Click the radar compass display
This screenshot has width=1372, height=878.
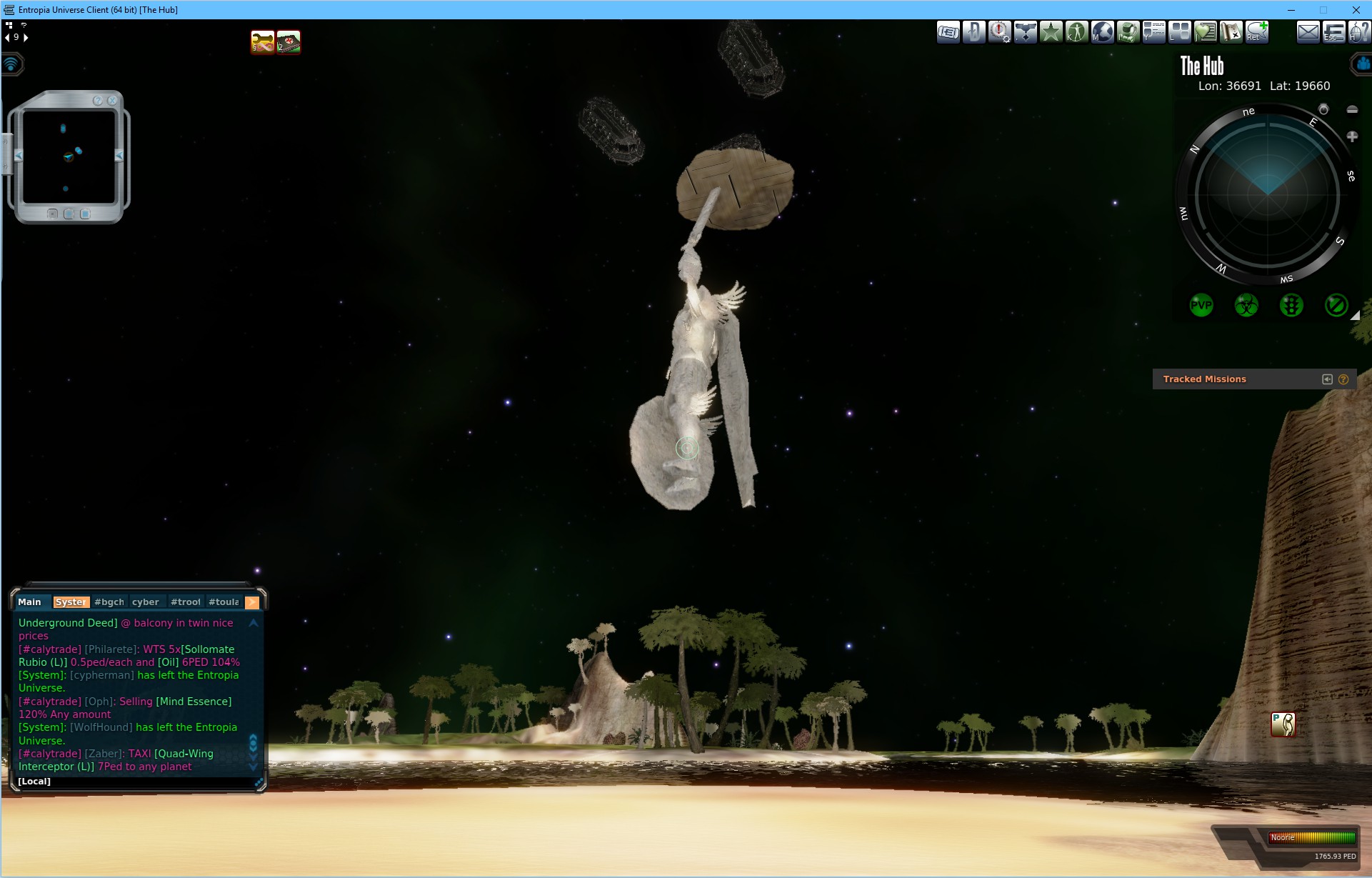click(1268, 196)
